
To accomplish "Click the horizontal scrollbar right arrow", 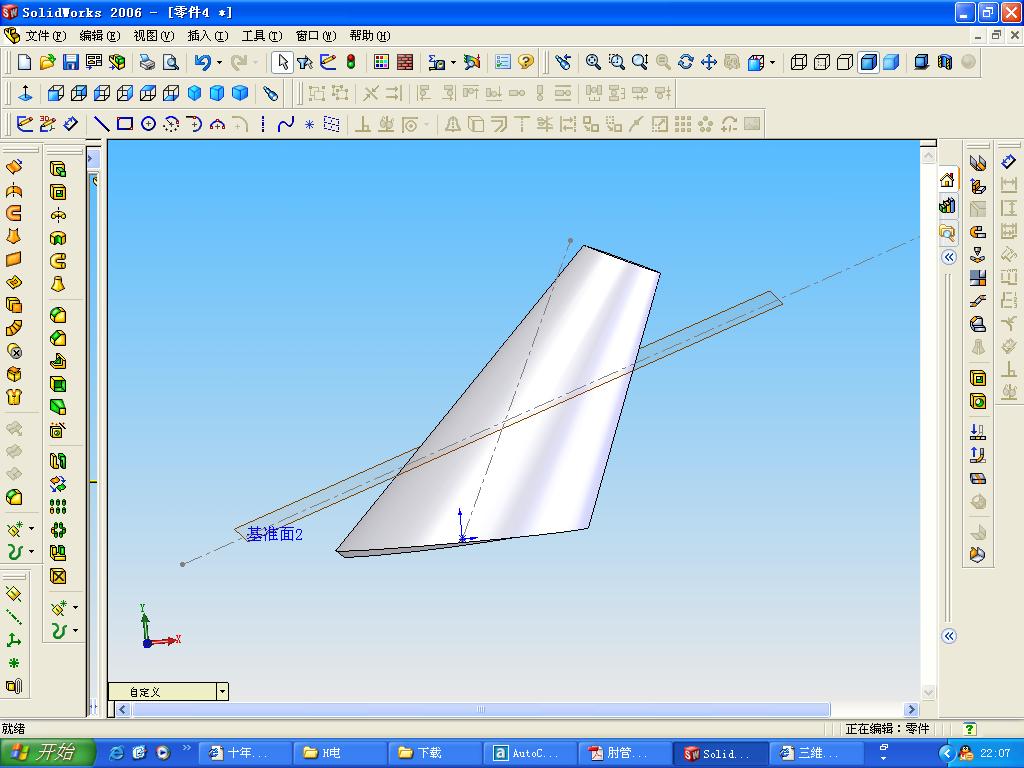I will [x=911, y=709].
